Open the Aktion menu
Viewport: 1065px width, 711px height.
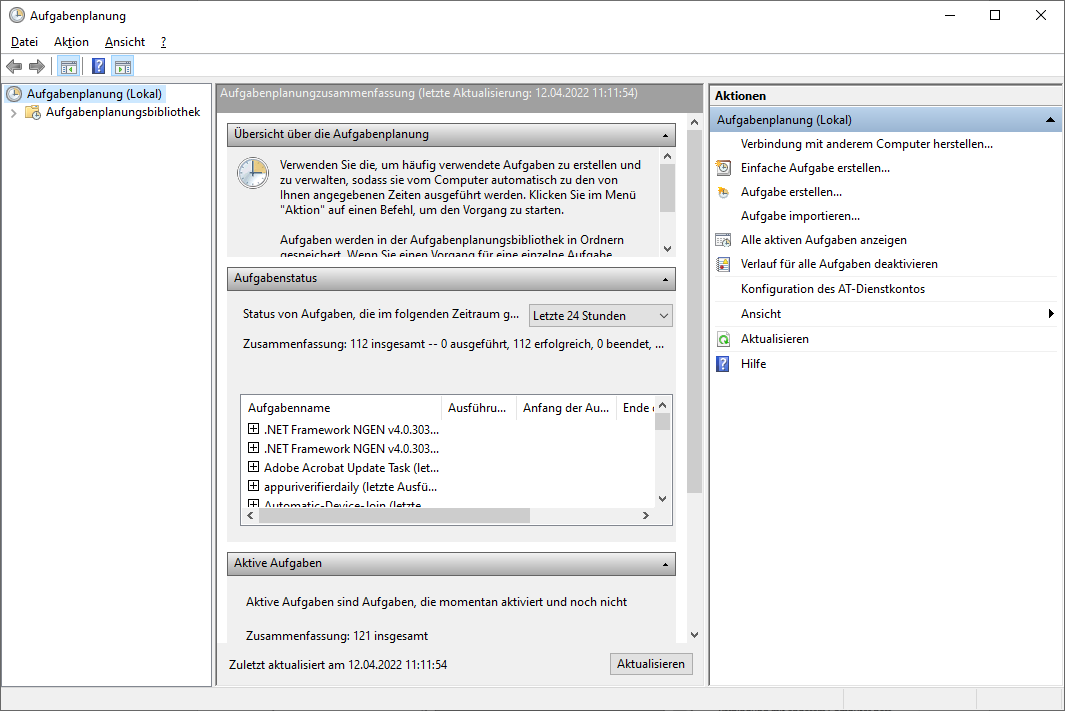point(71,42)
